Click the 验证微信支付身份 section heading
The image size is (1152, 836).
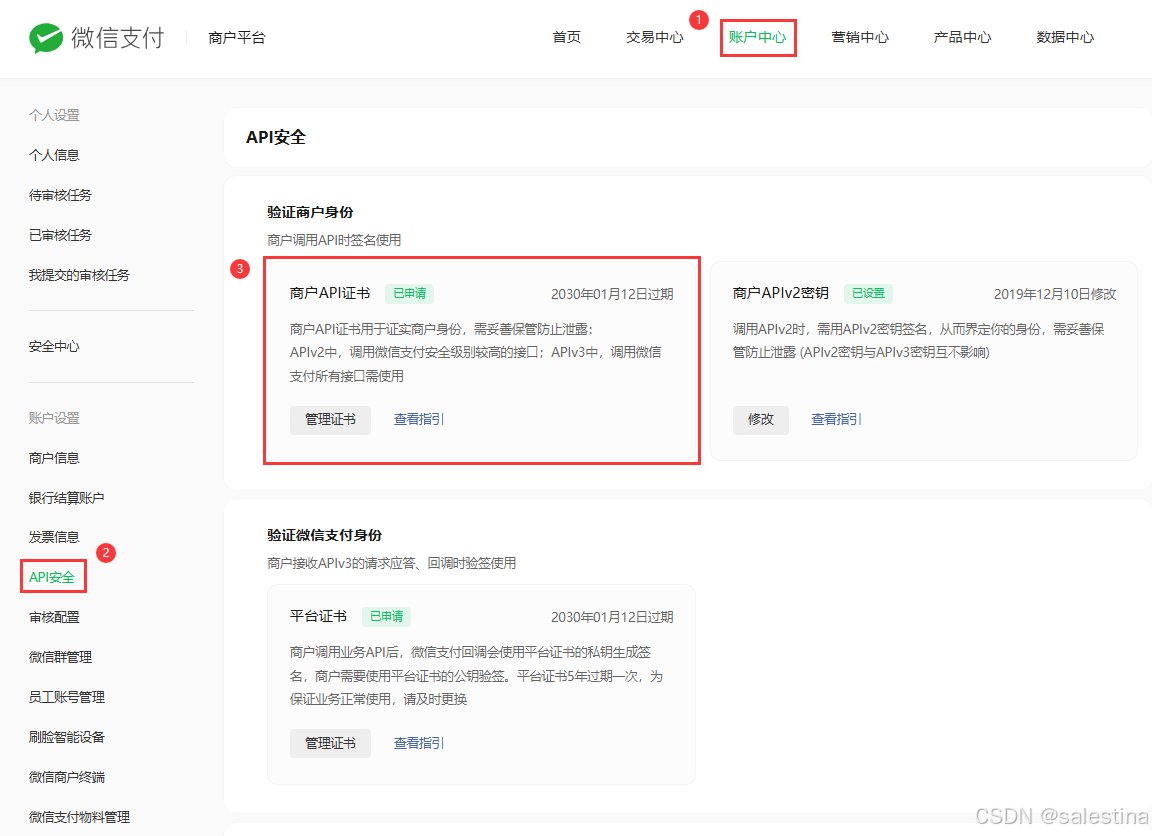[x=324, y=536]
